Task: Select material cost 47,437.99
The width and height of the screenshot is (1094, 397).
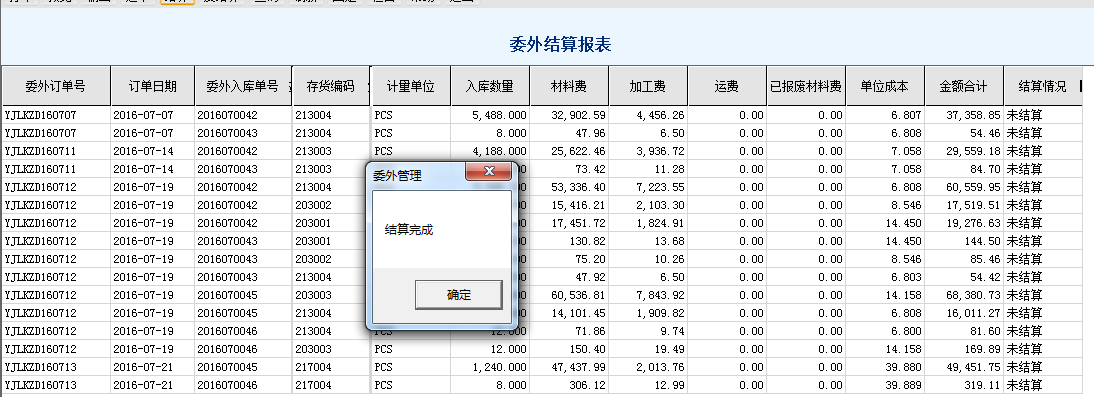Action: click(x=569, y=368)
